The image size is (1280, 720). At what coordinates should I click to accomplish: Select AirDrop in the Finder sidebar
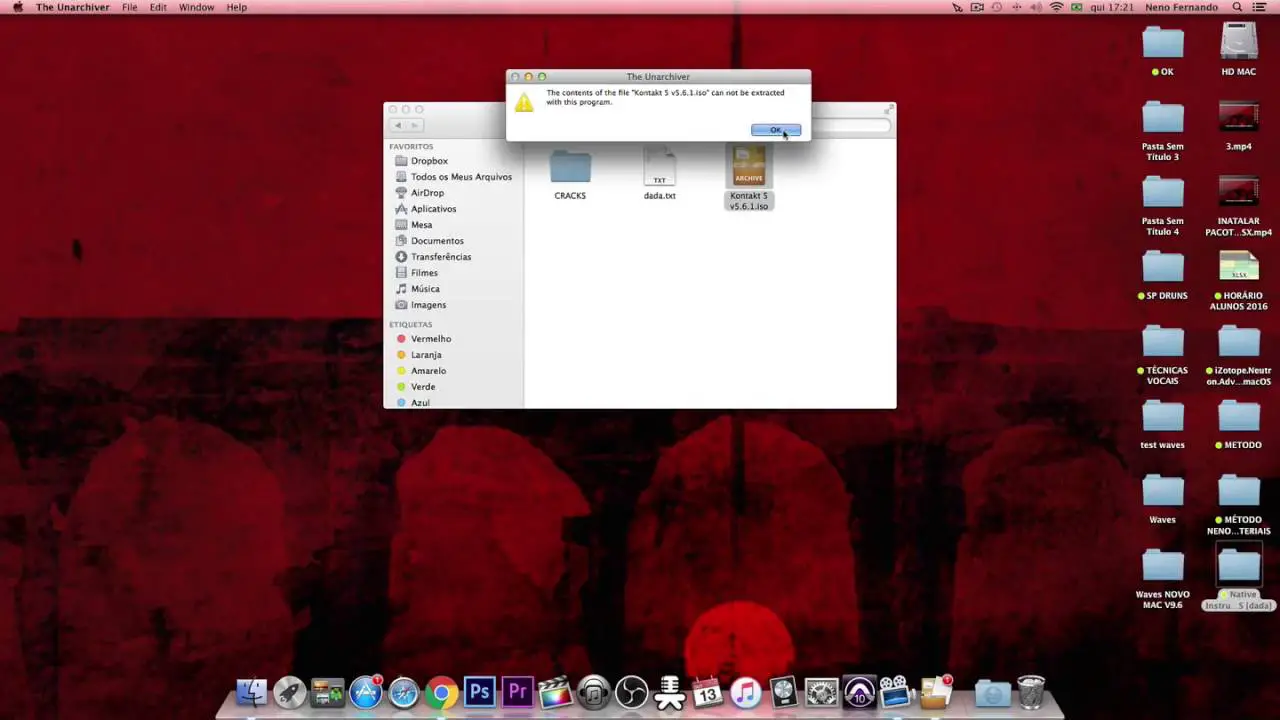(427, 193)
